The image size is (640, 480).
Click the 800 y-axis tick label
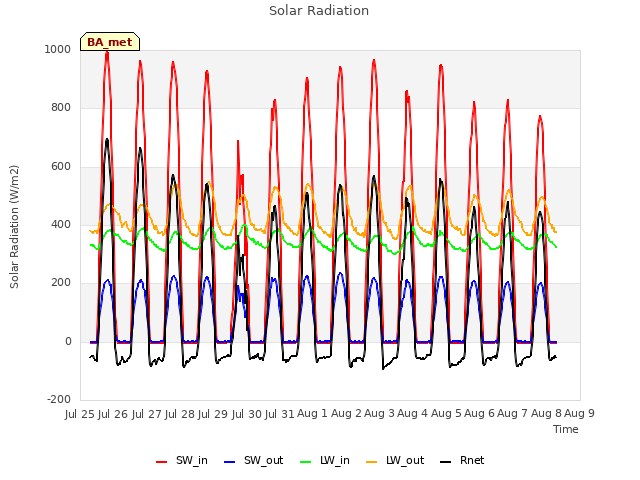[x=61, y=108]
